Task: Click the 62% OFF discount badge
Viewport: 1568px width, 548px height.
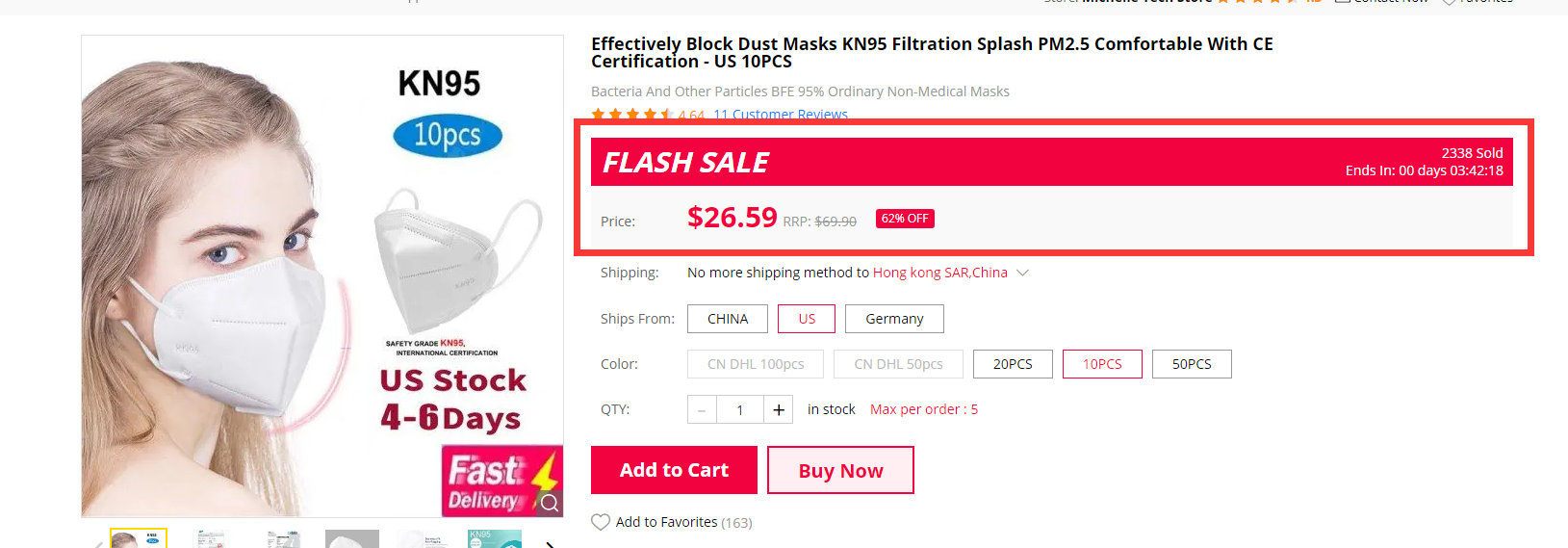Action: coord(905,219)
